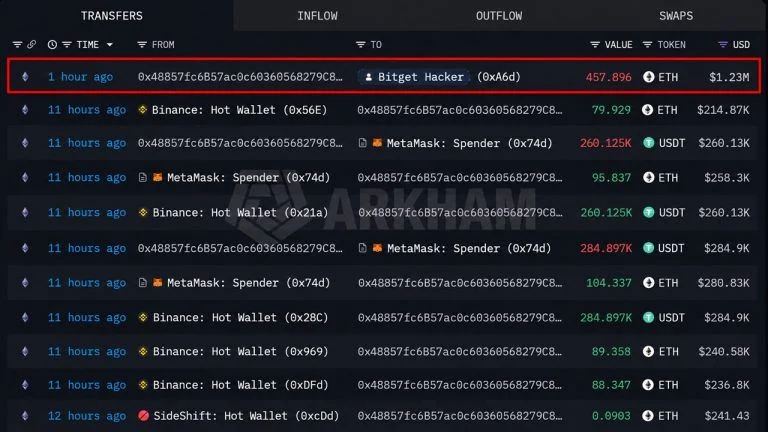Image resolution: width=768 pixels, height=432 pixels.
Task: Click the contract document icon on the red 260.125K row
Action: [x=362, y=143]
